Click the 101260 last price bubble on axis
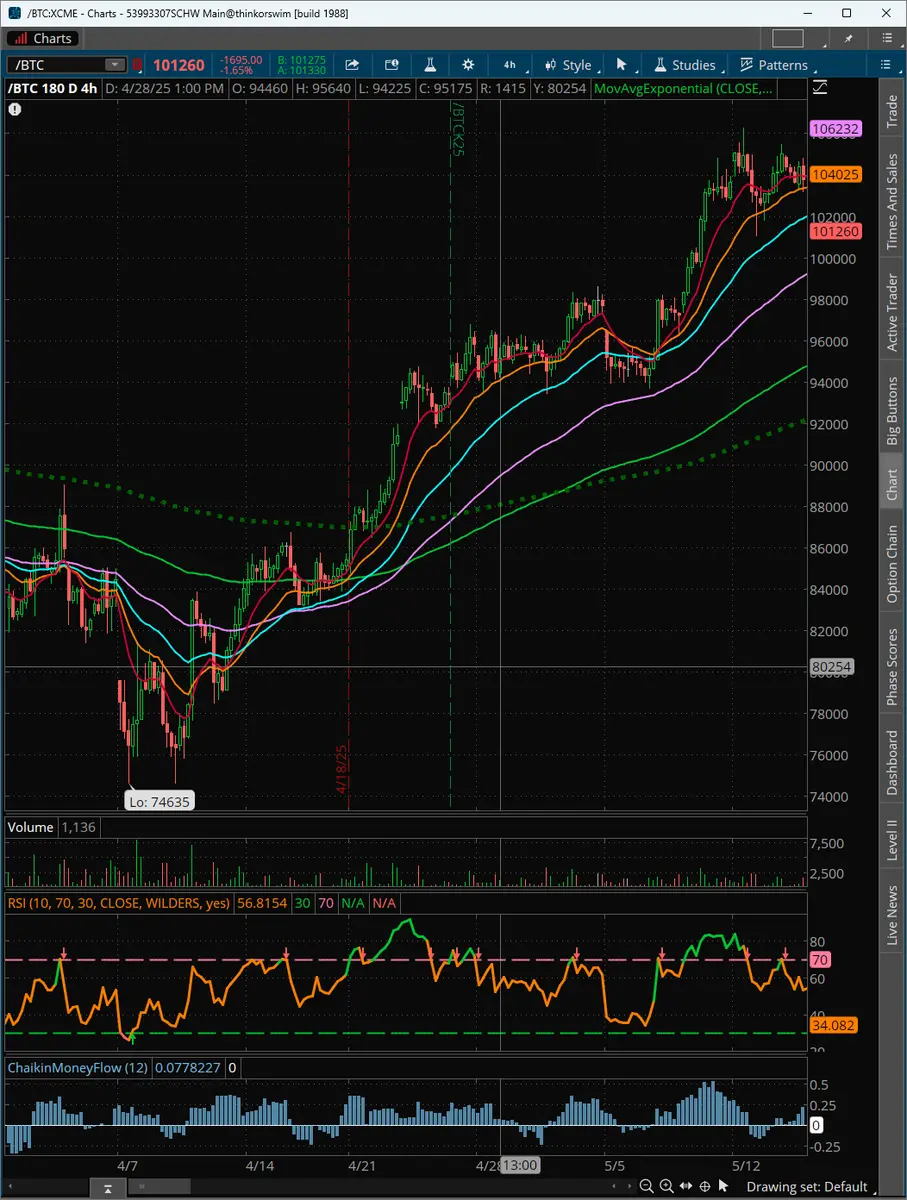 pos(836,232)
